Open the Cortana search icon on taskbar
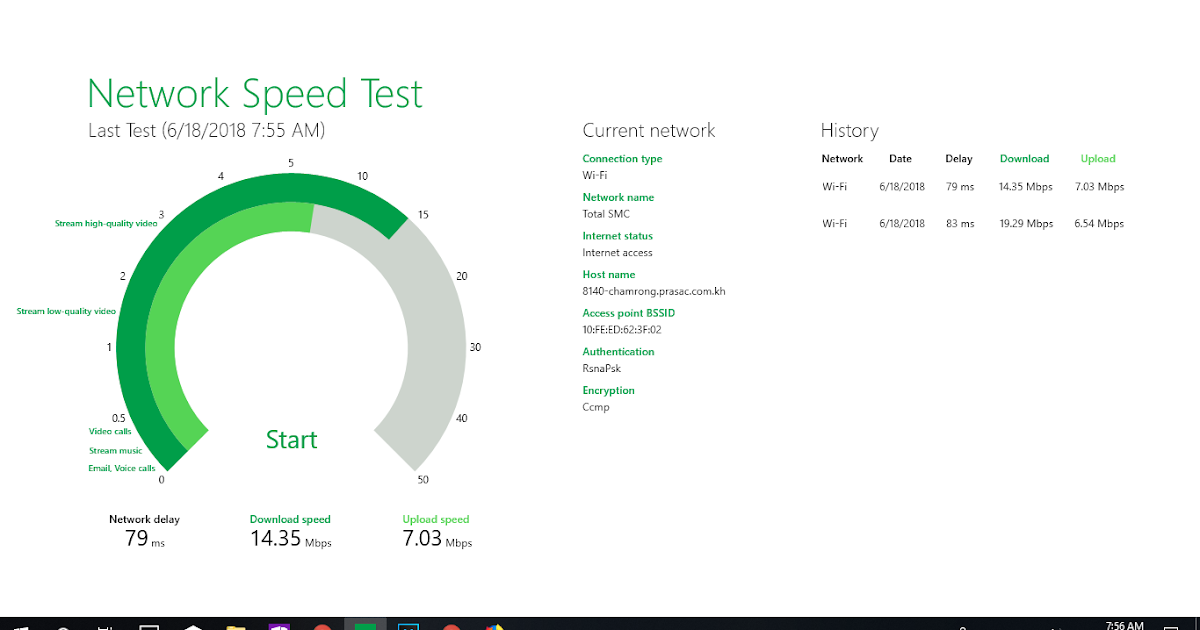Viewport: 1200px width, 630px height. click(62, 624)
